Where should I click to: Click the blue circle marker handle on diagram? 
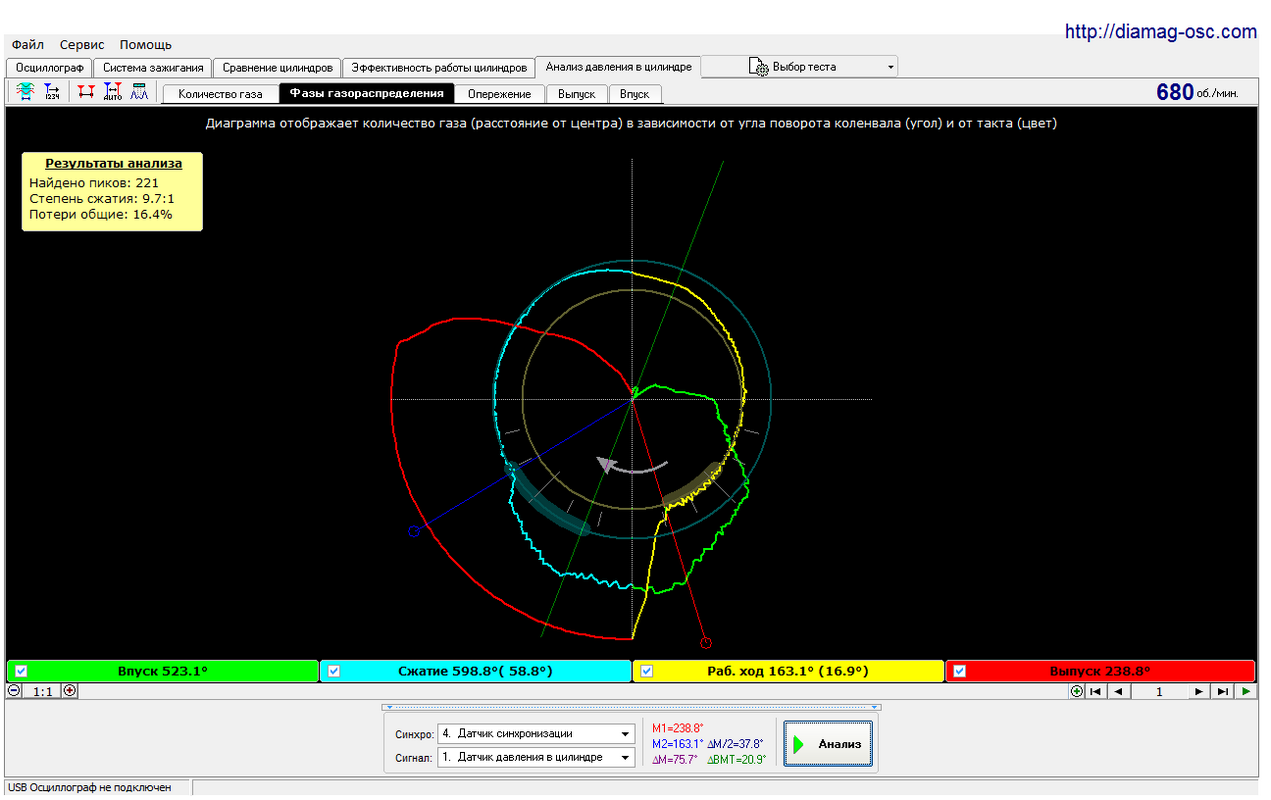[414, 531]
